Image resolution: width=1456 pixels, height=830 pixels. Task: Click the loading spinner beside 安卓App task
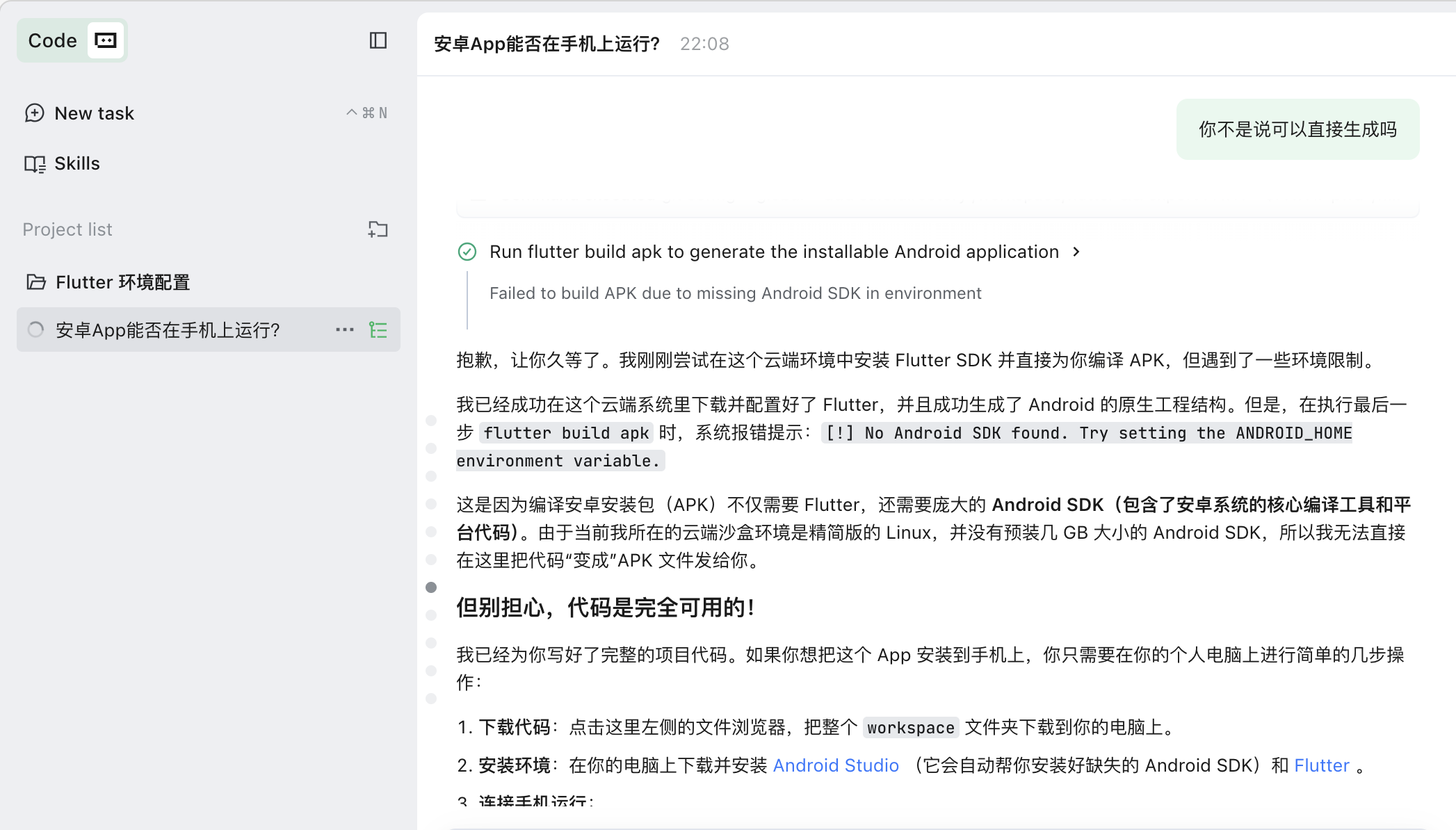click(x=35, y=329)
